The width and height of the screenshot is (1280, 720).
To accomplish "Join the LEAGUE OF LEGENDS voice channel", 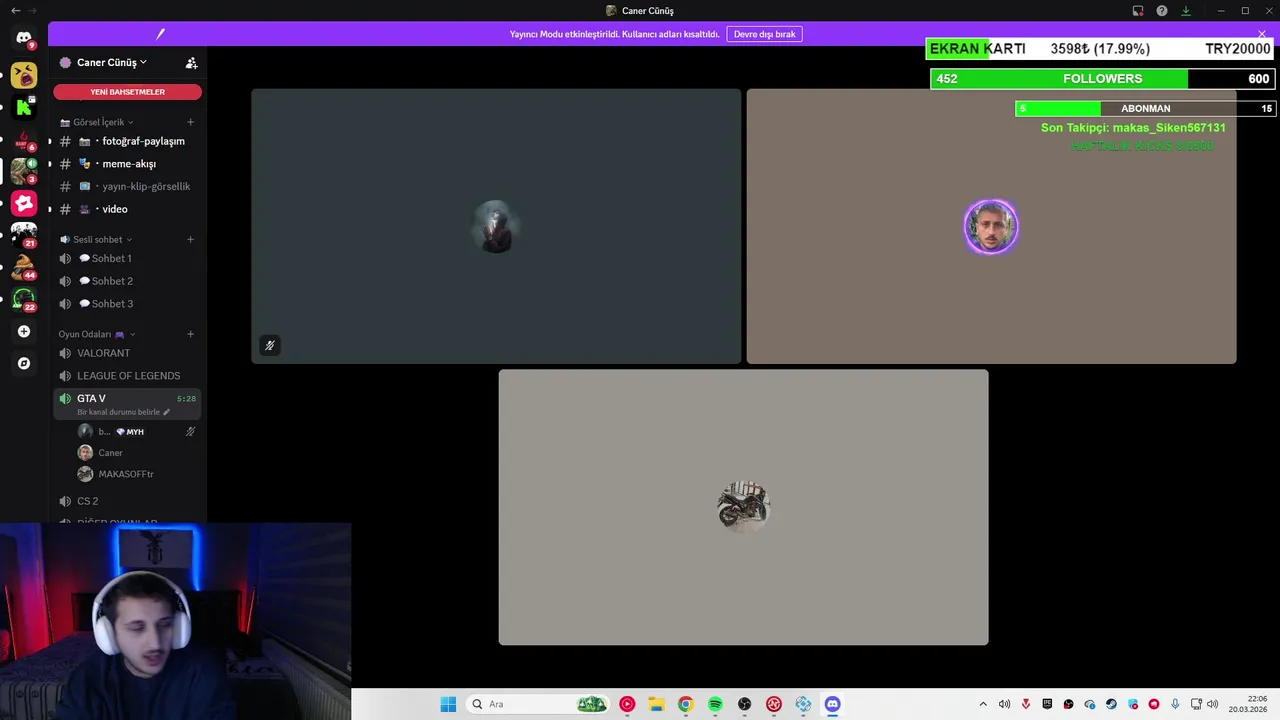I will [x=127, y=376].
